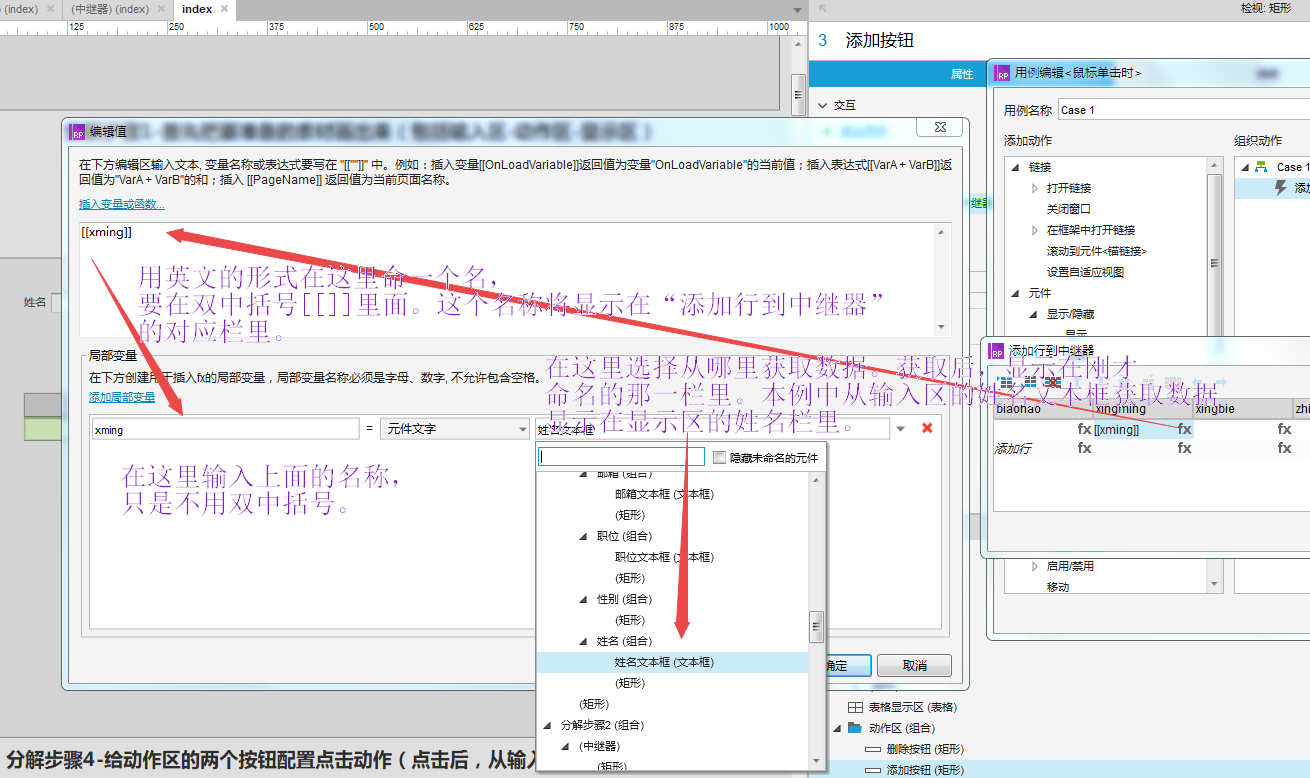Click fx icon in xingbie 添加行 row
The image size is (1310, 778).
click(x=1284, y=448)
